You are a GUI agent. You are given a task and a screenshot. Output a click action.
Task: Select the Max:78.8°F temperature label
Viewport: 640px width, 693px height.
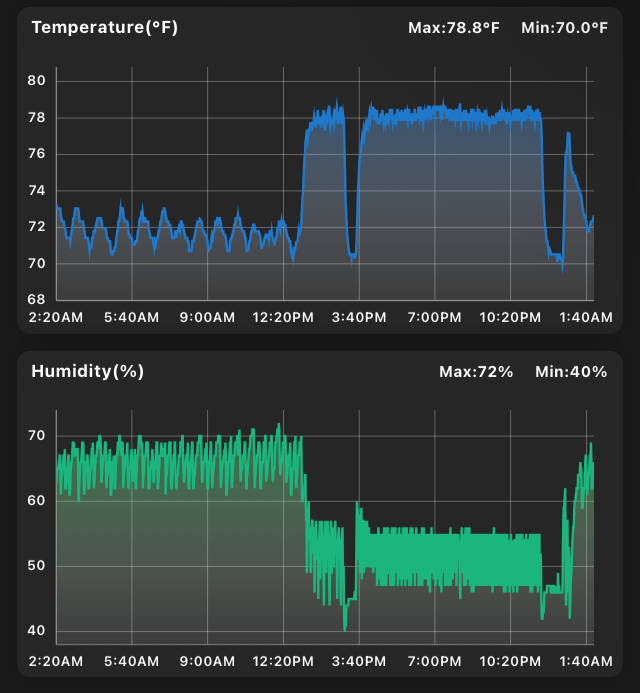(453, 28)
